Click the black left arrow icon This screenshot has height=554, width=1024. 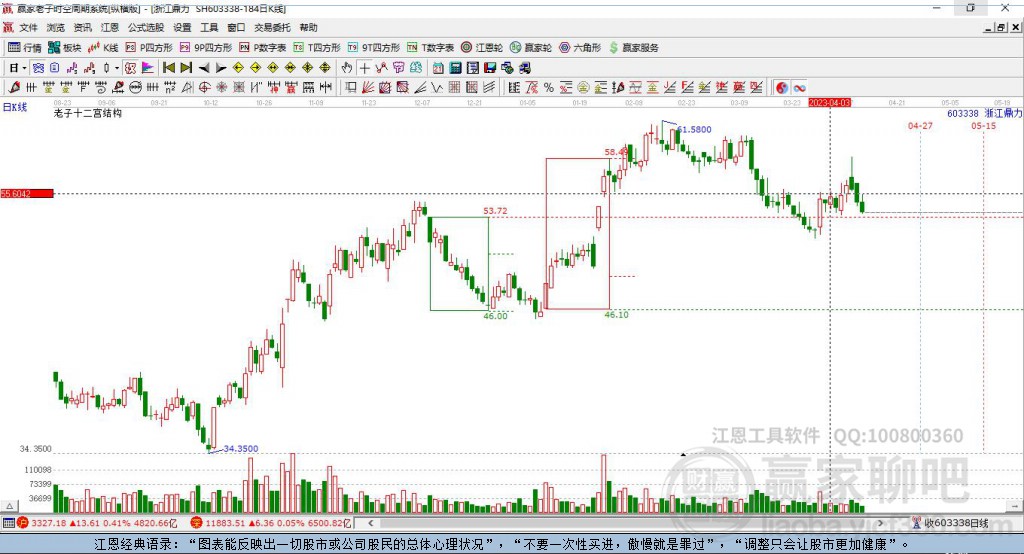point(204,68)
